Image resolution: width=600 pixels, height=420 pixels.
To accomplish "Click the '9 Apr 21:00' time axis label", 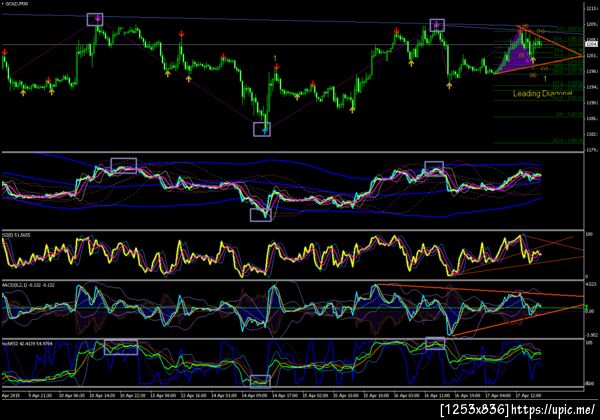I will click(40, 396).
